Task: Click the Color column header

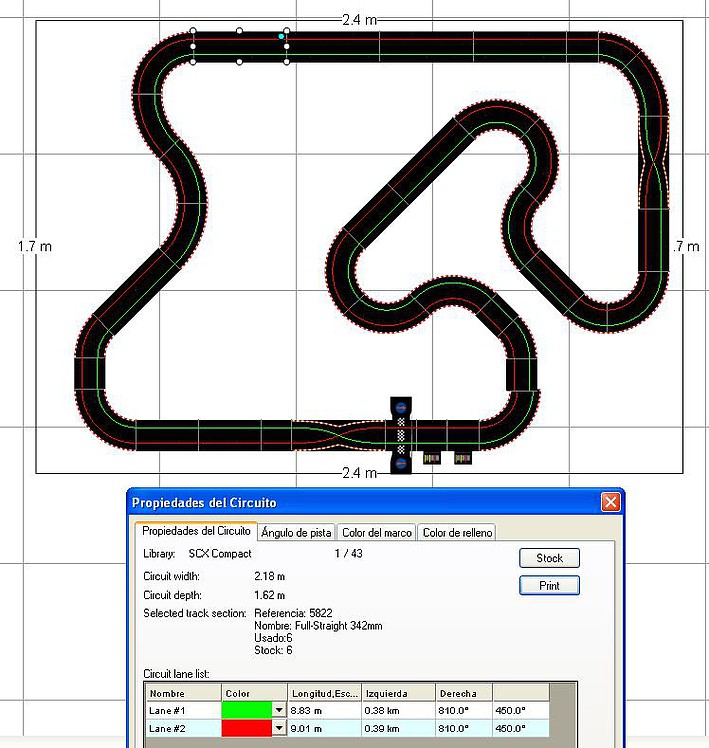Action: (254, 693)
